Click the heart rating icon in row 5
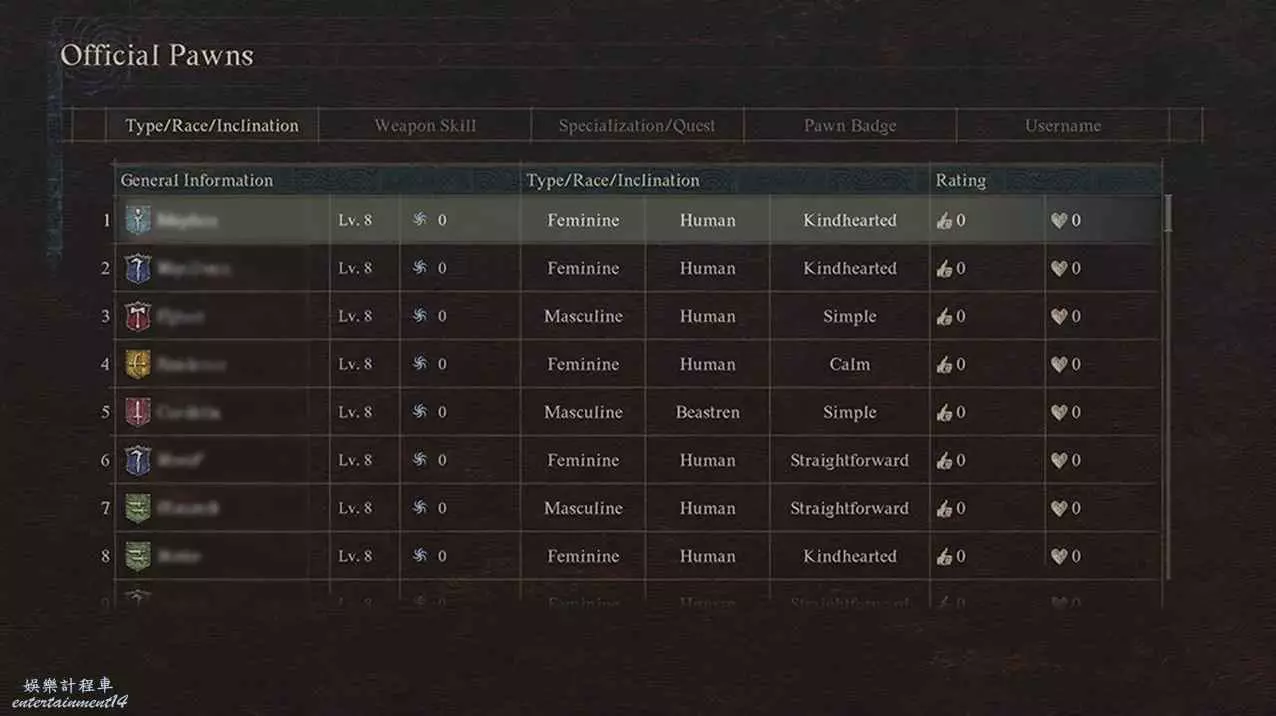Screen dimensions: 1276x716 coord(1059,412)
